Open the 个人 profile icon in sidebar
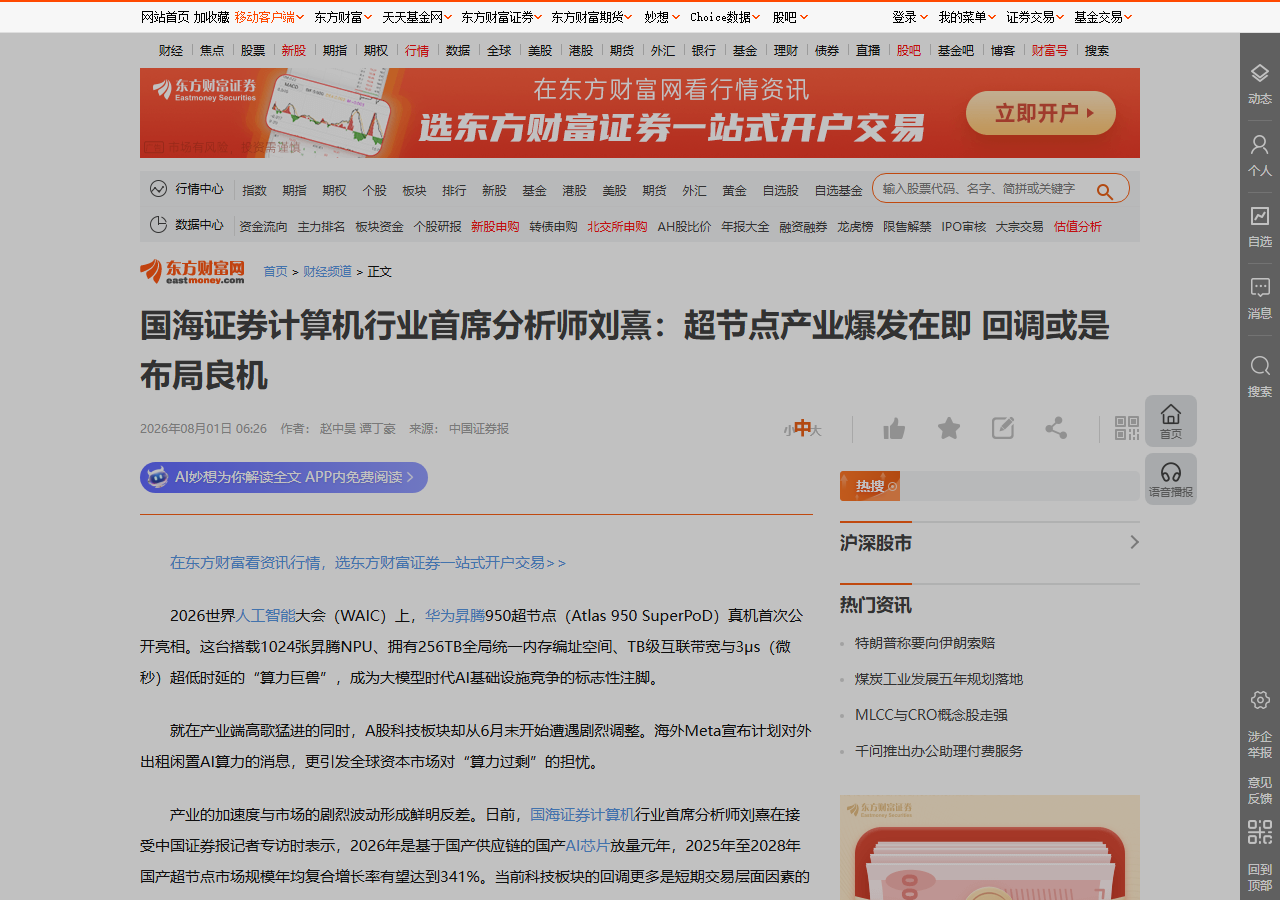Image resolution: width=1280 pixels, height=900 pixels. pyautogui.click(x=1260, y=145)
